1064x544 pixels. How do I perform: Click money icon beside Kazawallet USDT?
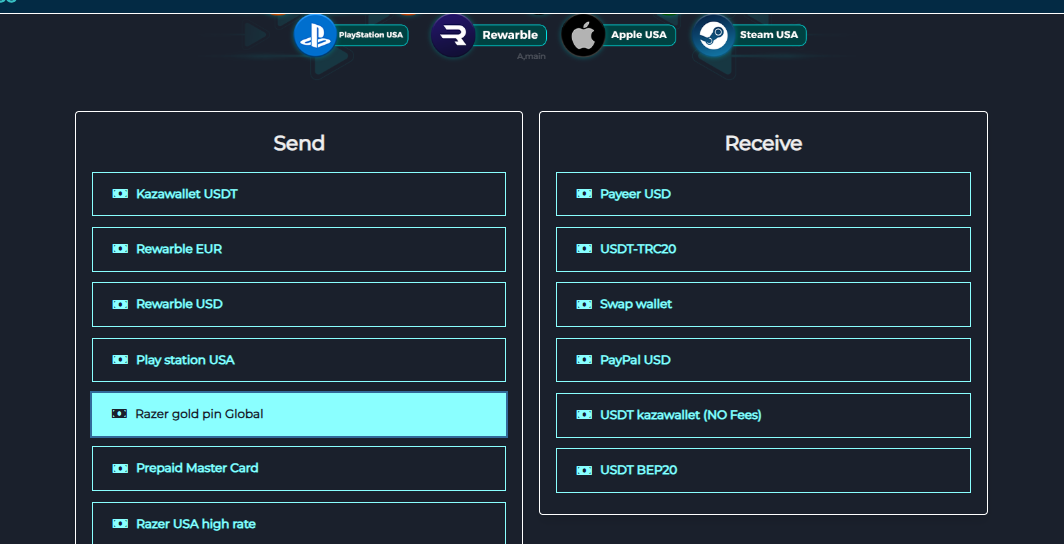[120, 194]
